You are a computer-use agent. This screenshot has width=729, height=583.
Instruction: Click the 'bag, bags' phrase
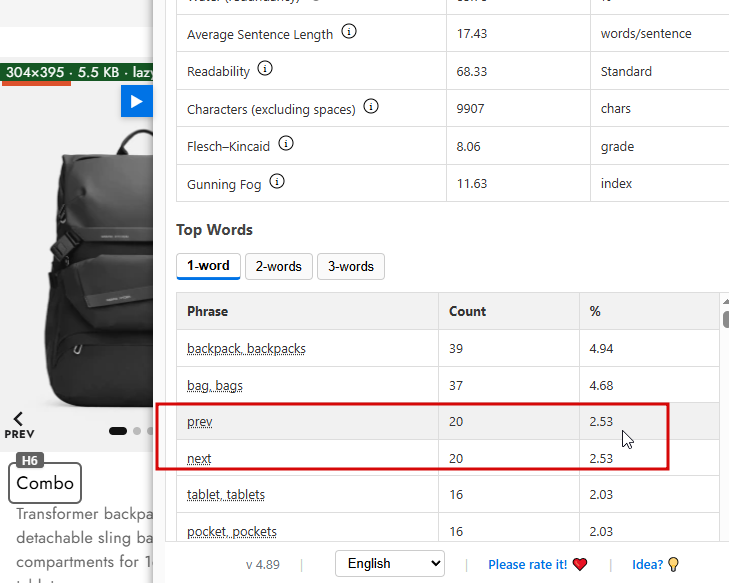215,386
